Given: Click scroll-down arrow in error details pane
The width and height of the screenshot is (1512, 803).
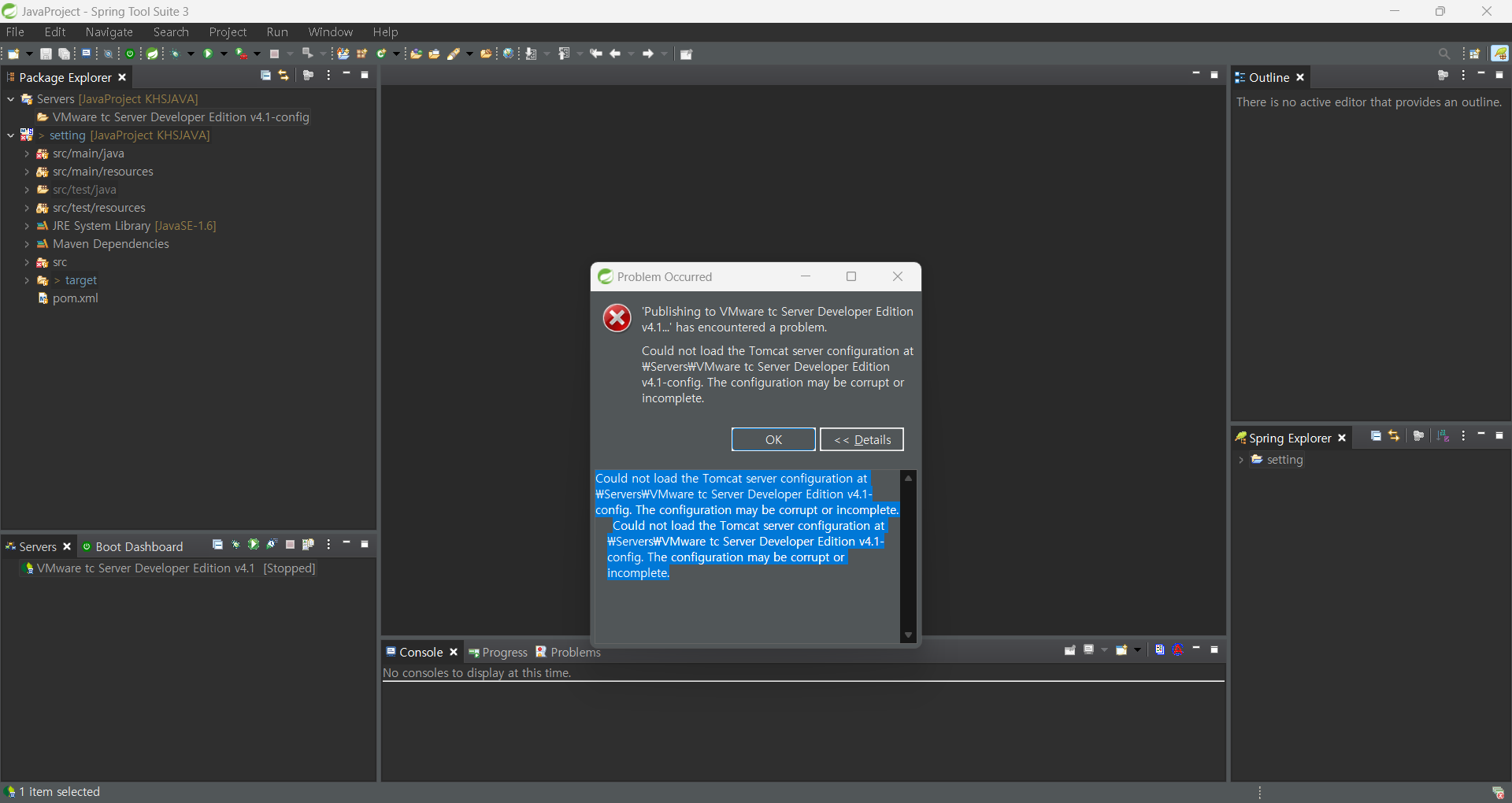Looking at the screenshot, I should tap(908, 635).
